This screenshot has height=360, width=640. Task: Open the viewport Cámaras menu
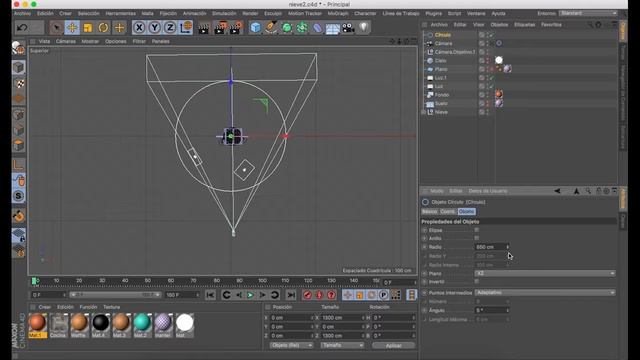(x=66, y=41)
